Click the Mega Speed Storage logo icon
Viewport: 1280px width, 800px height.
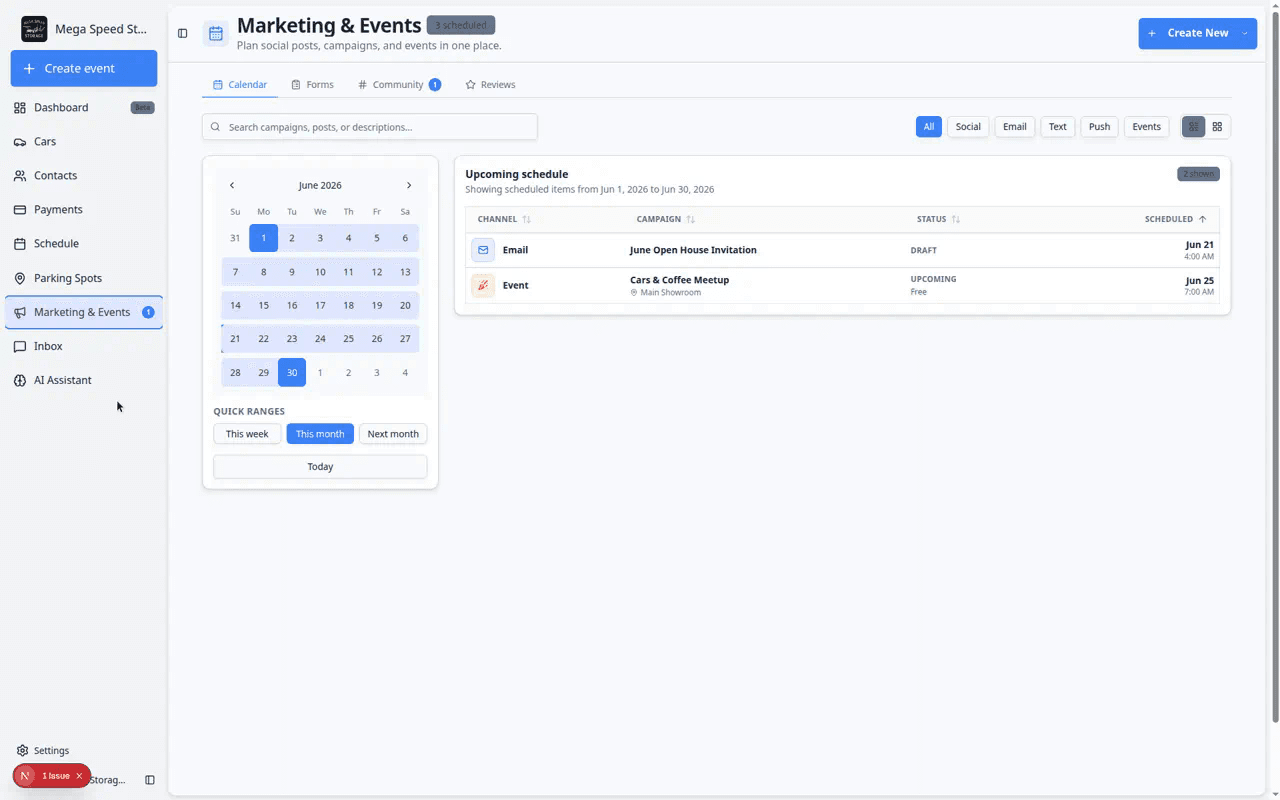tap(34, 29)
